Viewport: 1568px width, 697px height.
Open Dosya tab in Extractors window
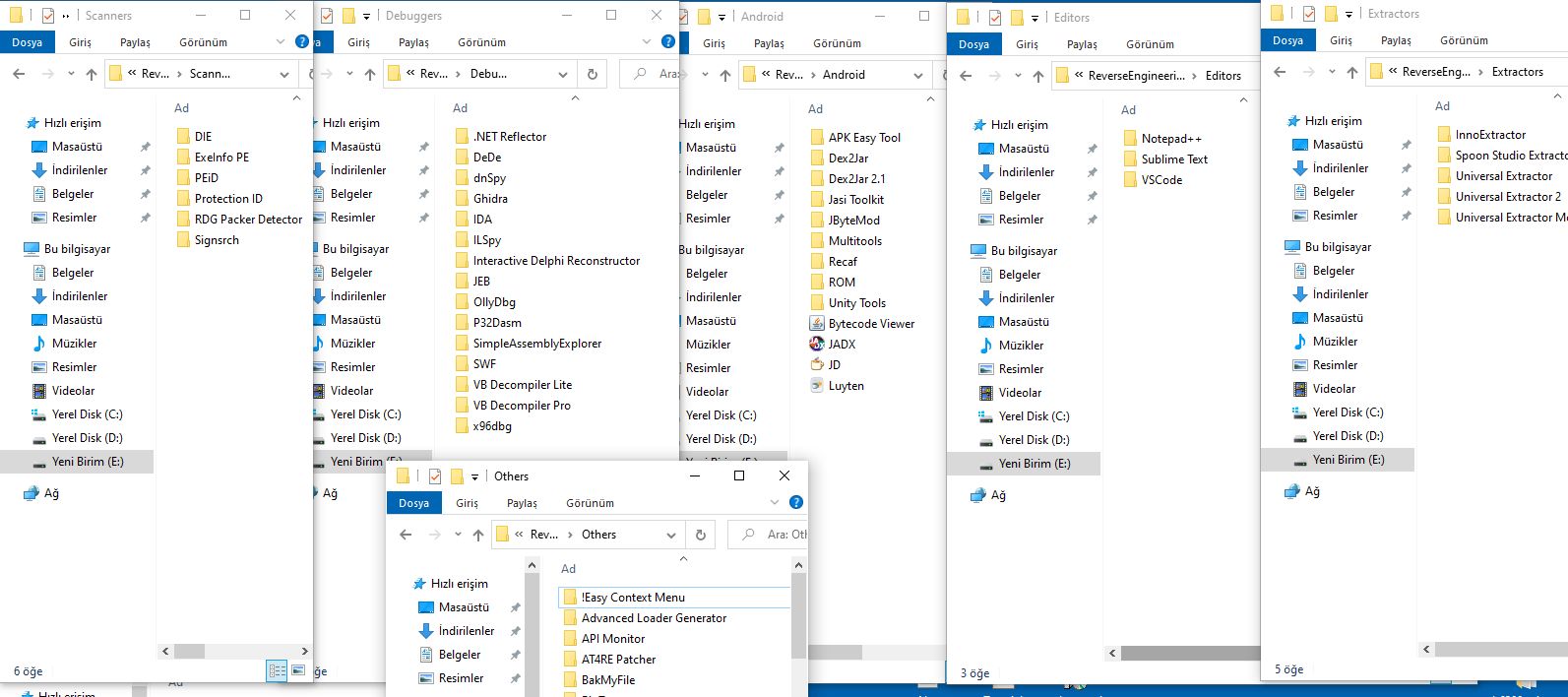pyautogui.click(x=1287, y=40)
